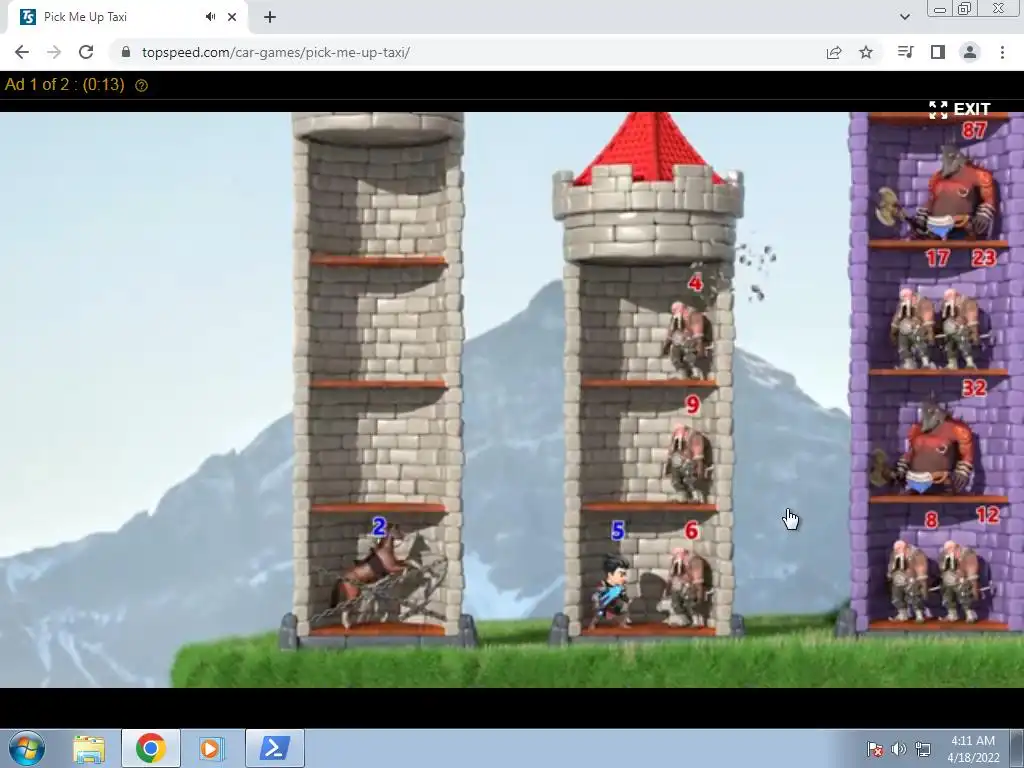This screenshot has width=1024, height=768.
Task: Click the Show desktop strip at the taskbar edge
Action: pos(1017,748)
